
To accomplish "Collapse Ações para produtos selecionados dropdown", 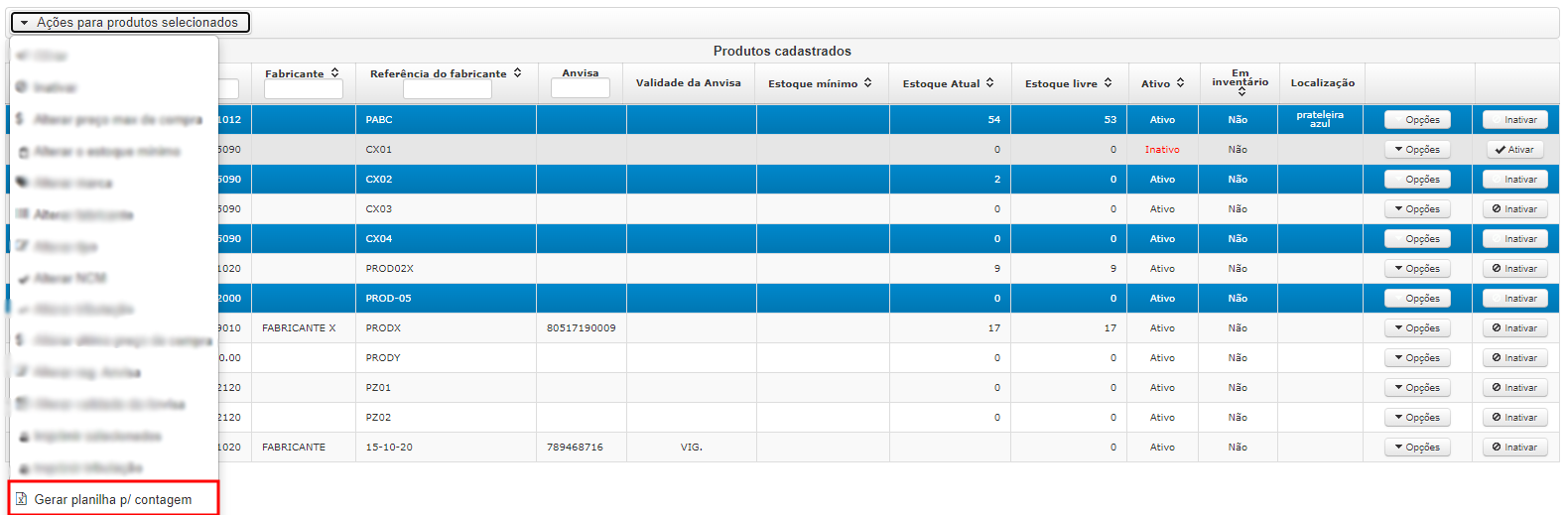I will click(x=130, y=22).
